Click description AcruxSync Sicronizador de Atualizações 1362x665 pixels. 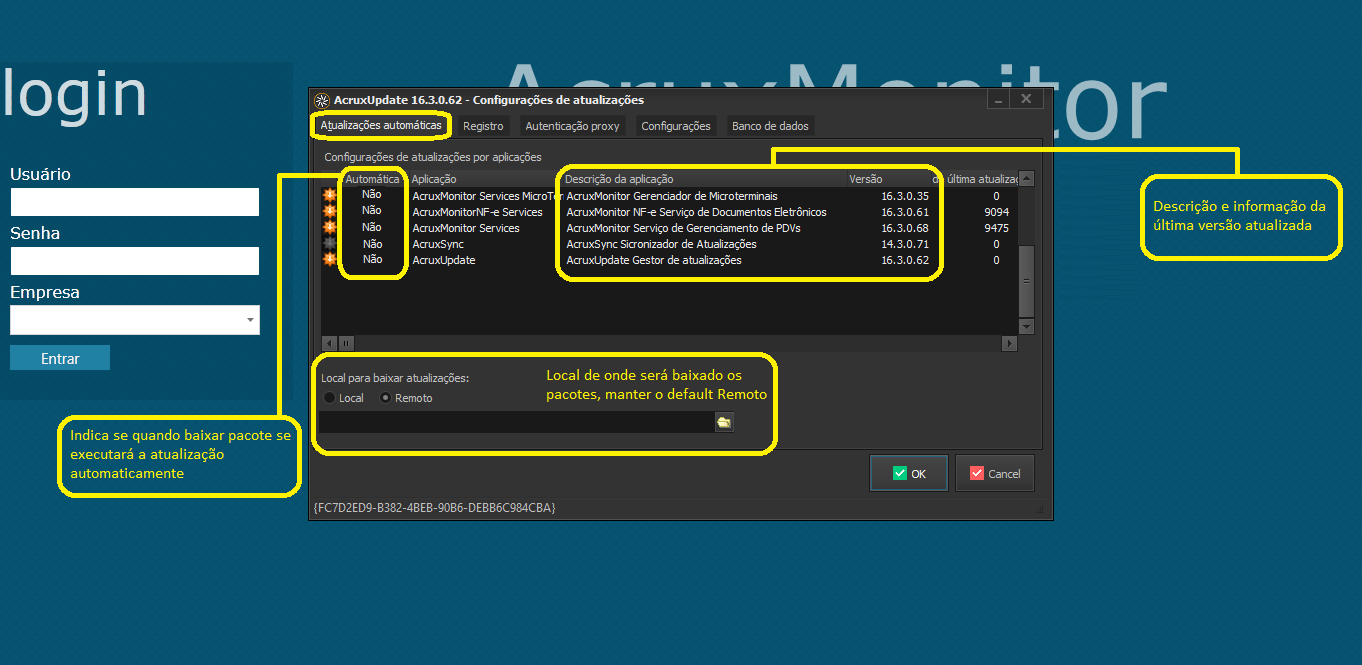coord(661,244)
